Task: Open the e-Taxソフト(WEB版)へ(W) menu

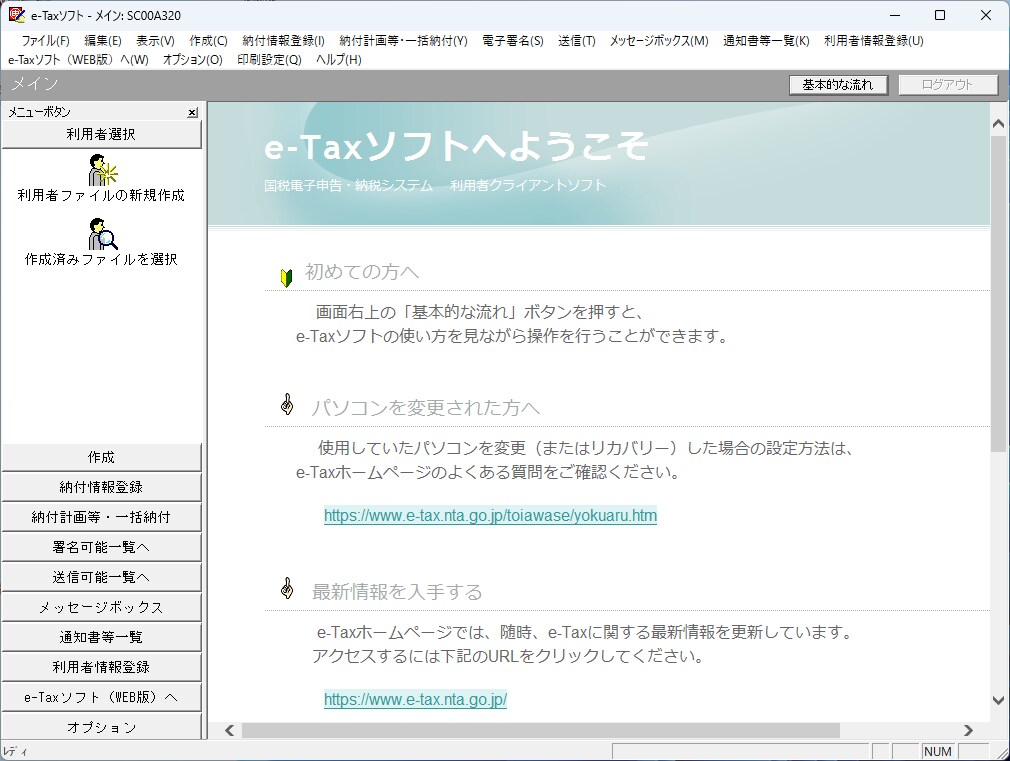Action: (x=79, y=59)
